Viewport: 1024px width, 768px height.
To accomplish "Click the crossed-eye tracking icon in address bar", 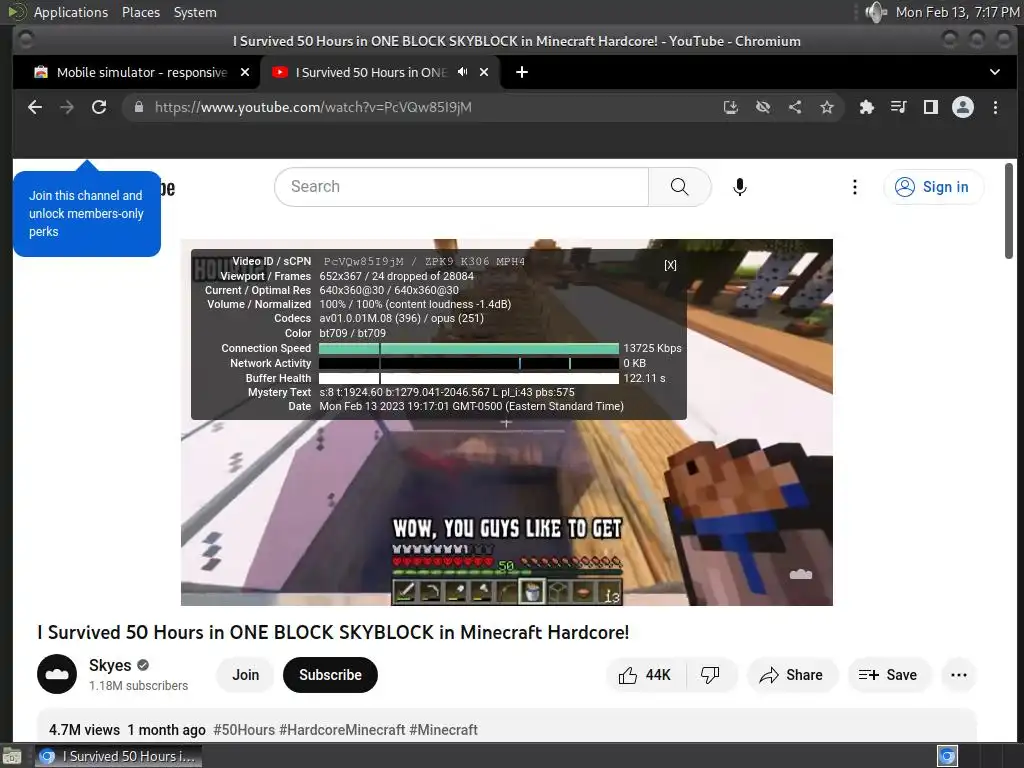I will (x=763, y=107).
